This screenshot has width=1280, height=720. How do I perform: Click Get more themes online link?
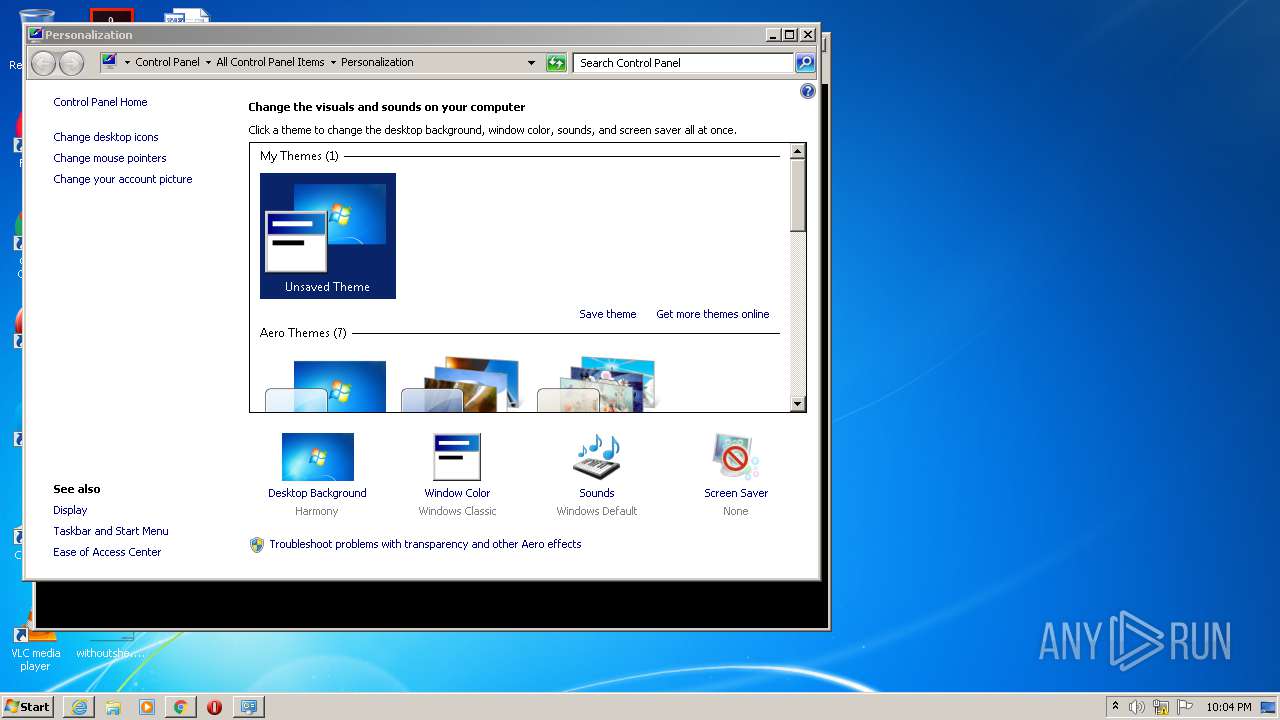point(713,314)
